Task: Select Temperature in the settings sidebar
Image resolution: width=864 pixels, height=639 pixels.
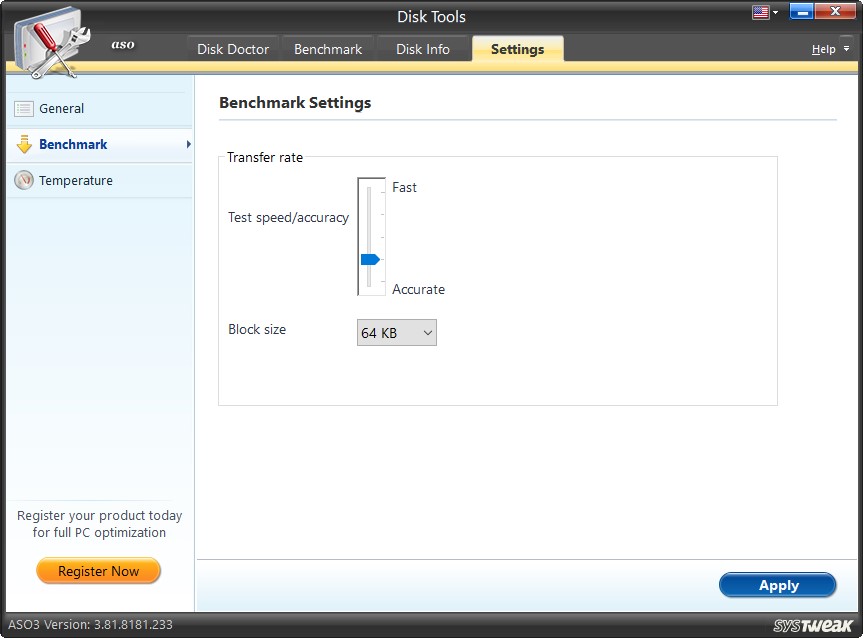Action: click(74, 180)
